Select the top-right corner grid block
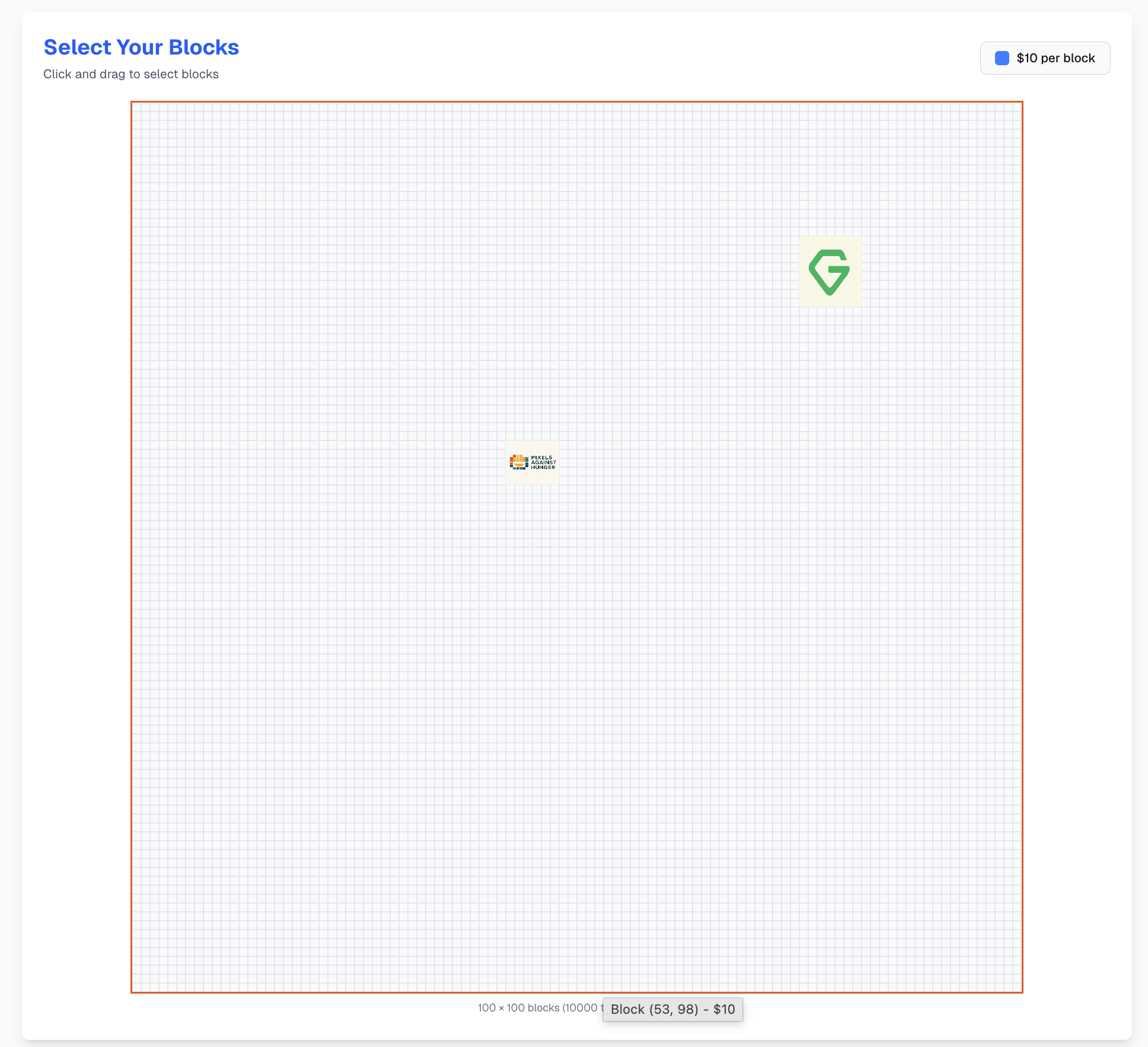Image resolution: width=1148 pixels, height=1047 pixels. pos(1018,107)
